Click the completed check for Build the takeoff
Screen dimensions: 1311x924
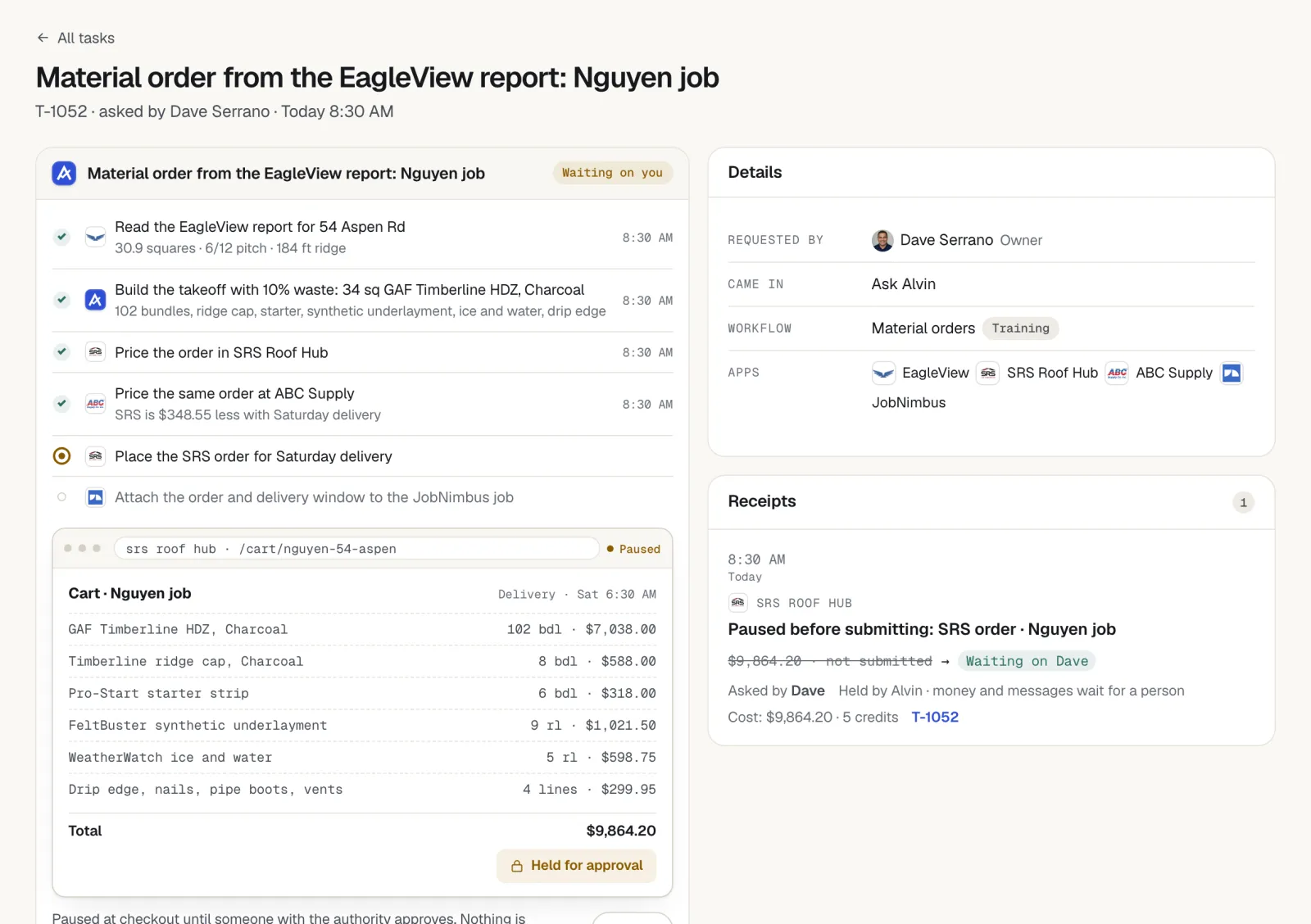pos(61,300)
